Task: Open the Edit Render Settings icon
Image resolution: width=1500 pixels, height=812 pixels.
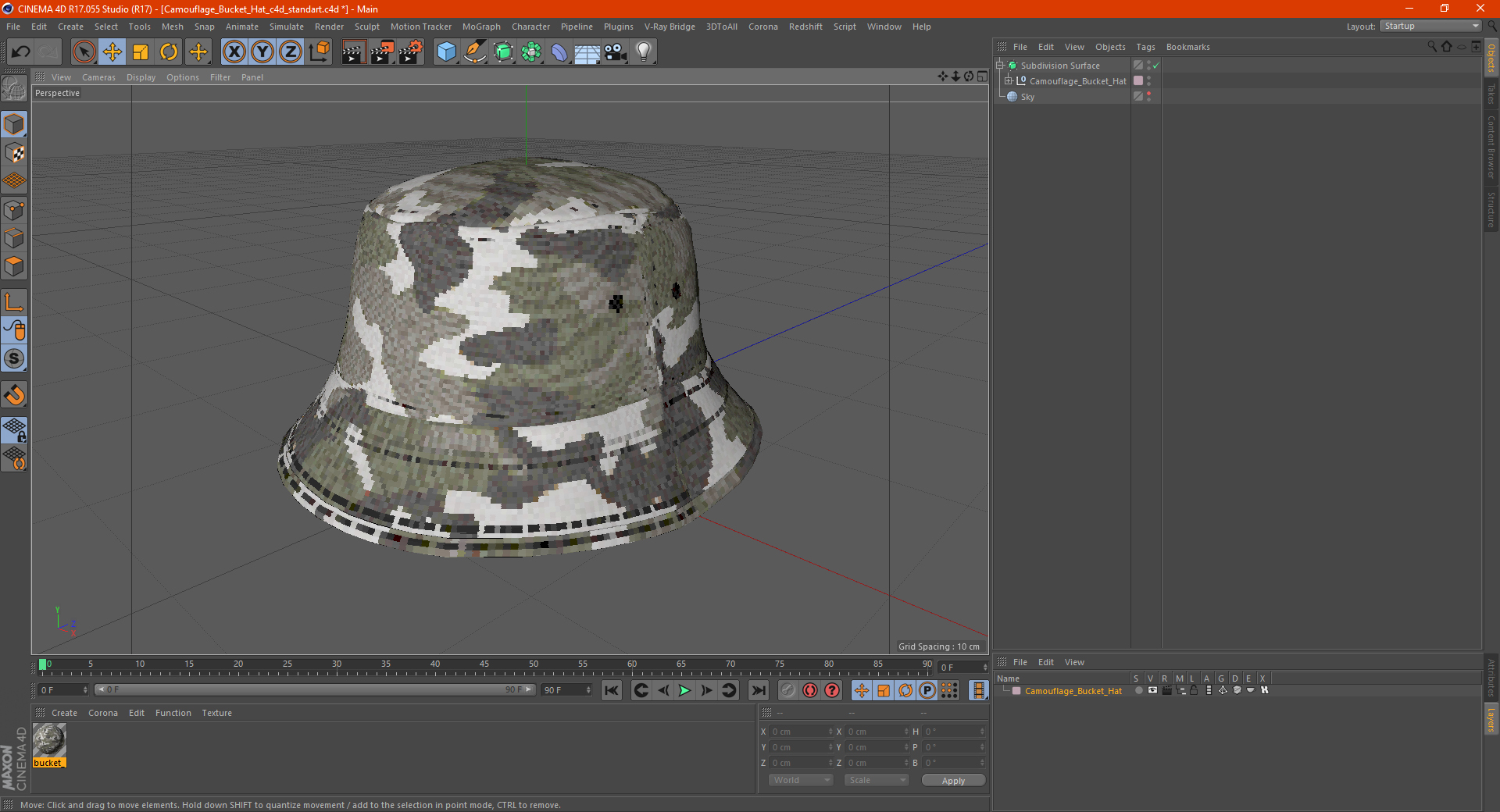Action: point(411,52)
